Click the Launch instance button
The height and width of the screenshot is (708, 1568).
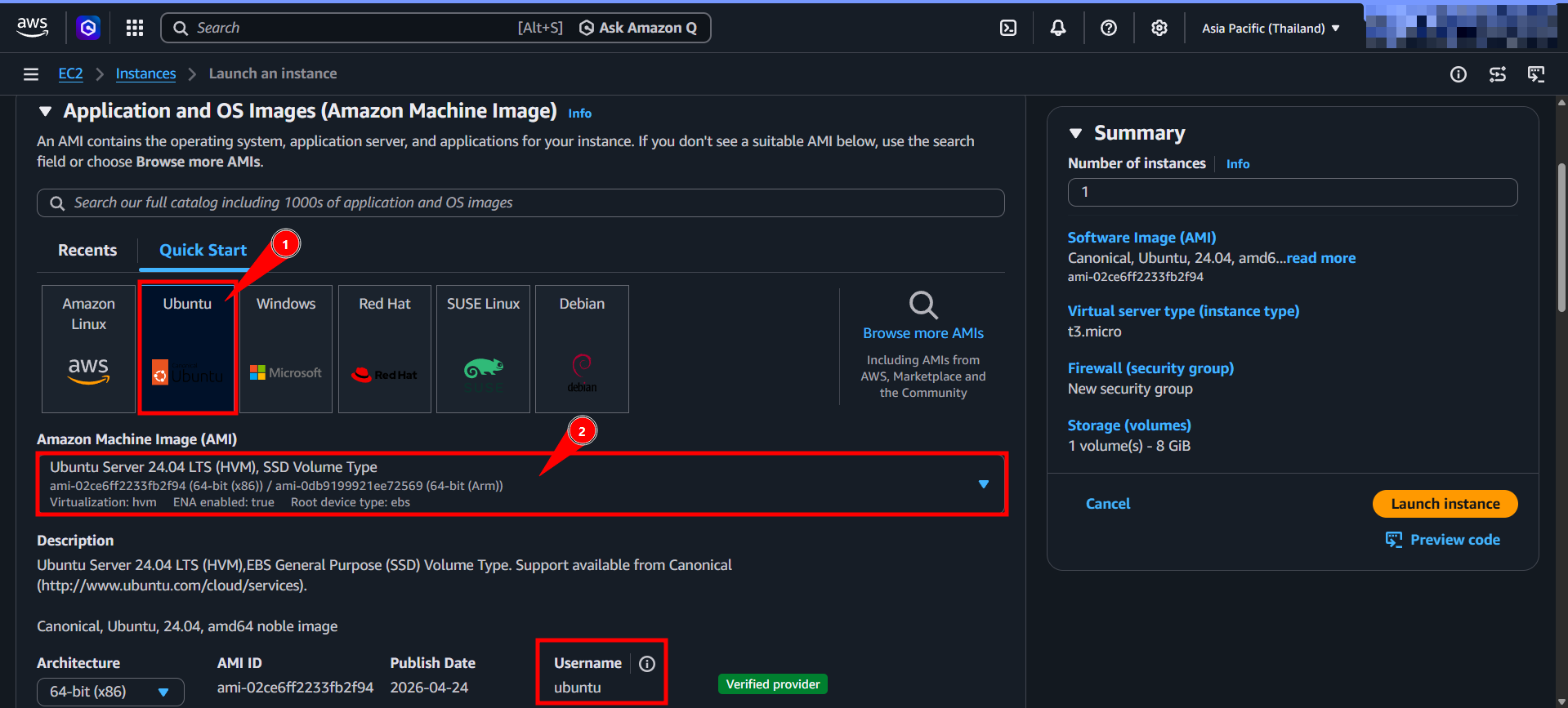[1445, 504]
